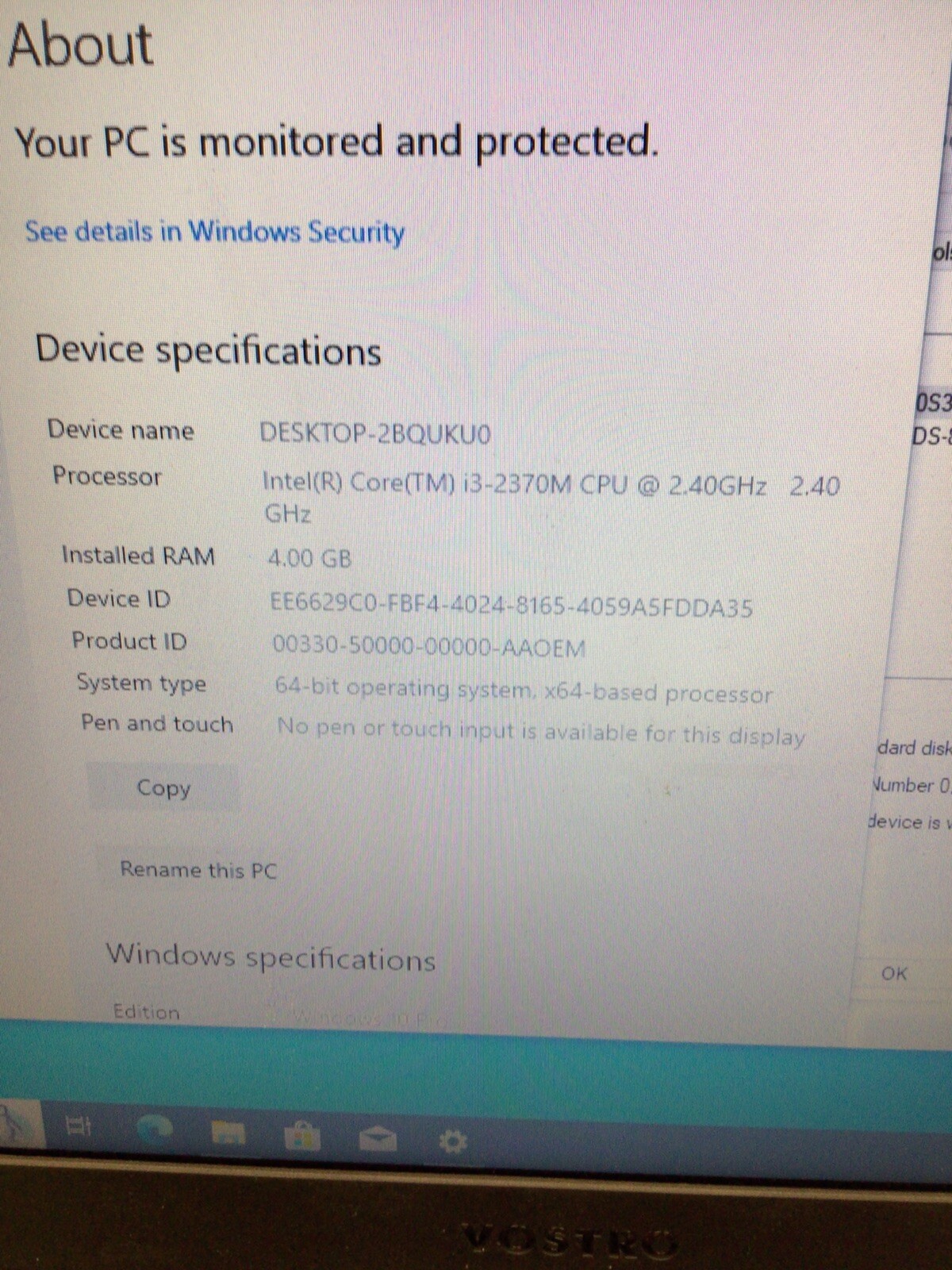This screenshot has width=952, height=1270.
Task: Select the 64-bit operating system value
Action: click(x=524, y=691)
